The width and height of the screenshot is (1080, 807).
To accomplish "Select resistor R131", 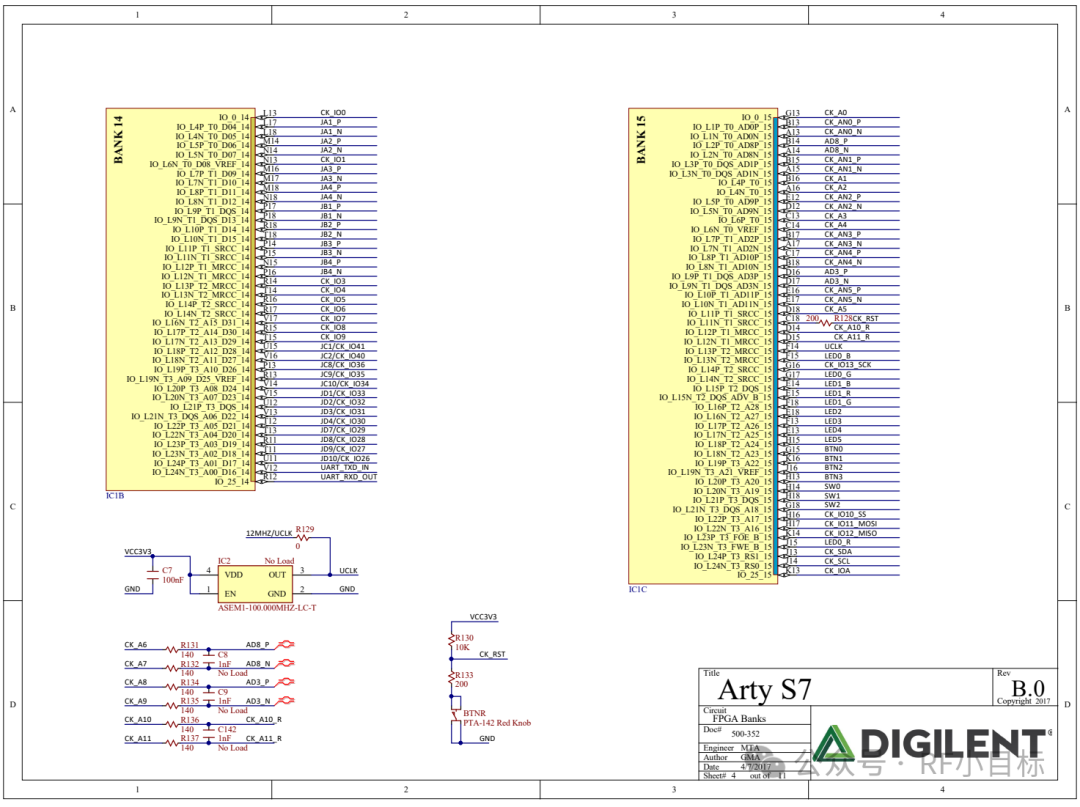I will [189, 645].
